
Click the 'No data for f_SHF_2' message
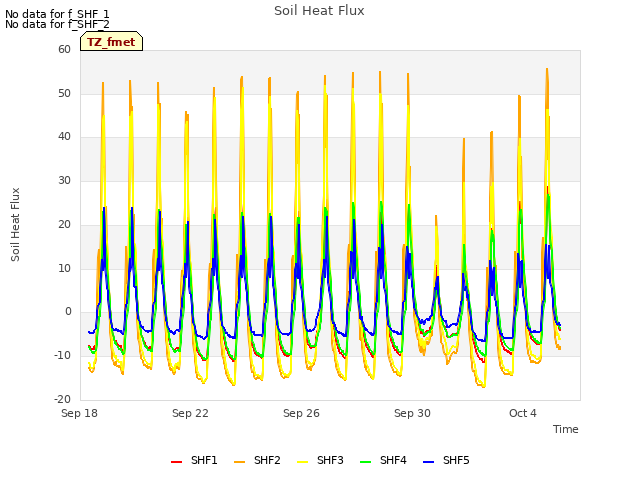click(x=57, y=24)
